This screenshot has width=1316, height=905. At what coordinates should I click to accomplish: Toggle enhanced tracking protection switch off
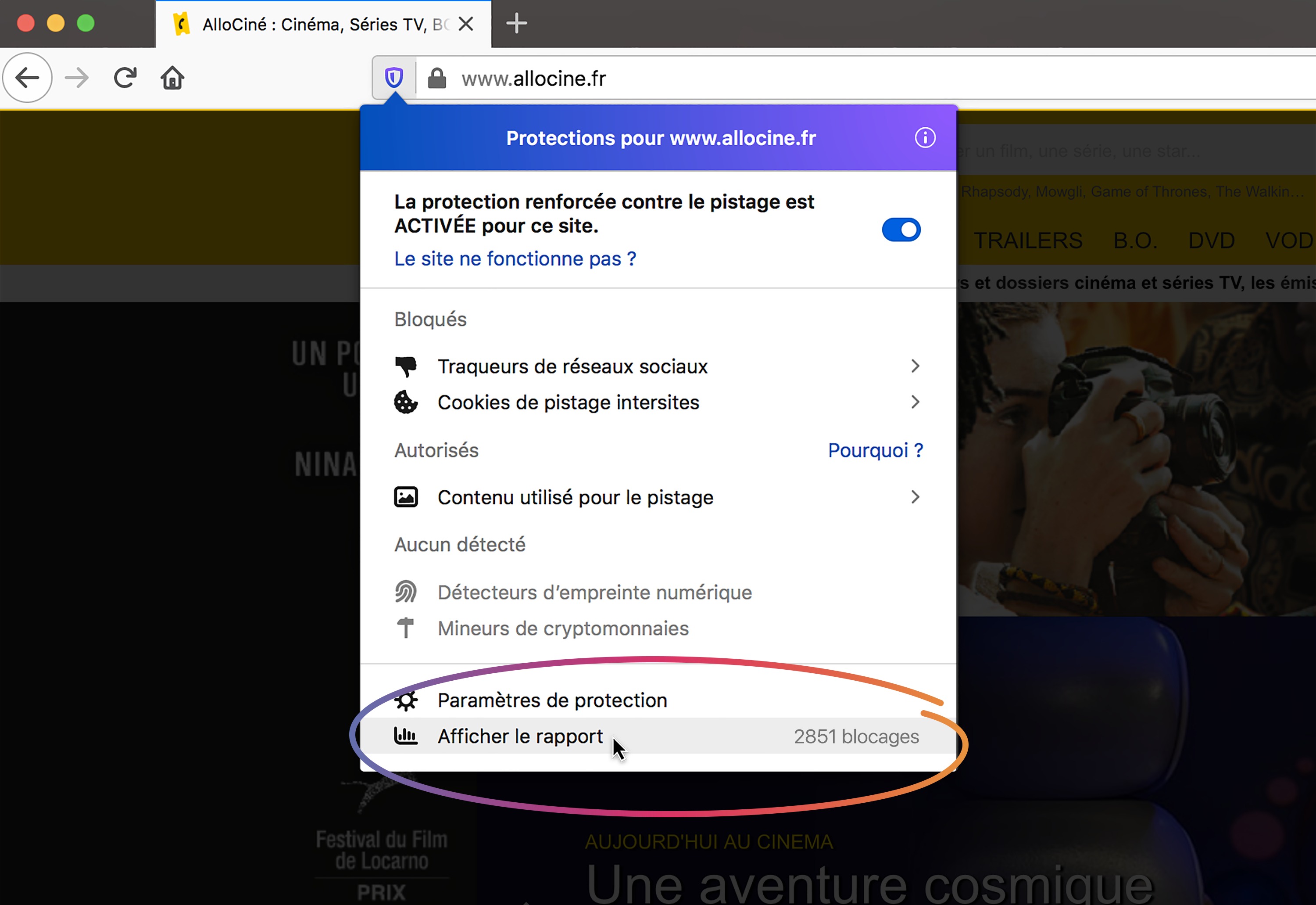click(x=901, y=230)
